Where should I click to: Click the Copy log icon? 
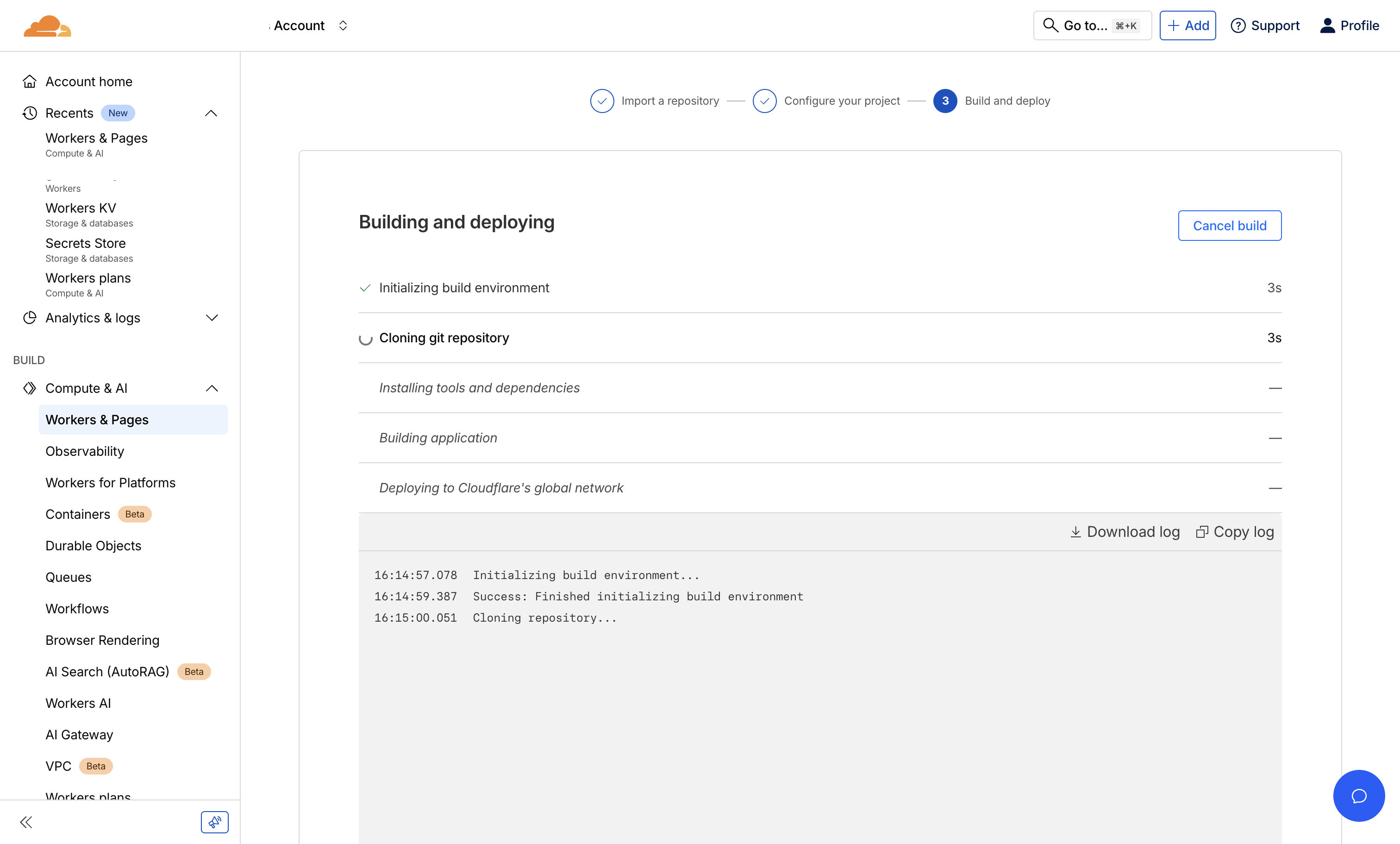1203,532
